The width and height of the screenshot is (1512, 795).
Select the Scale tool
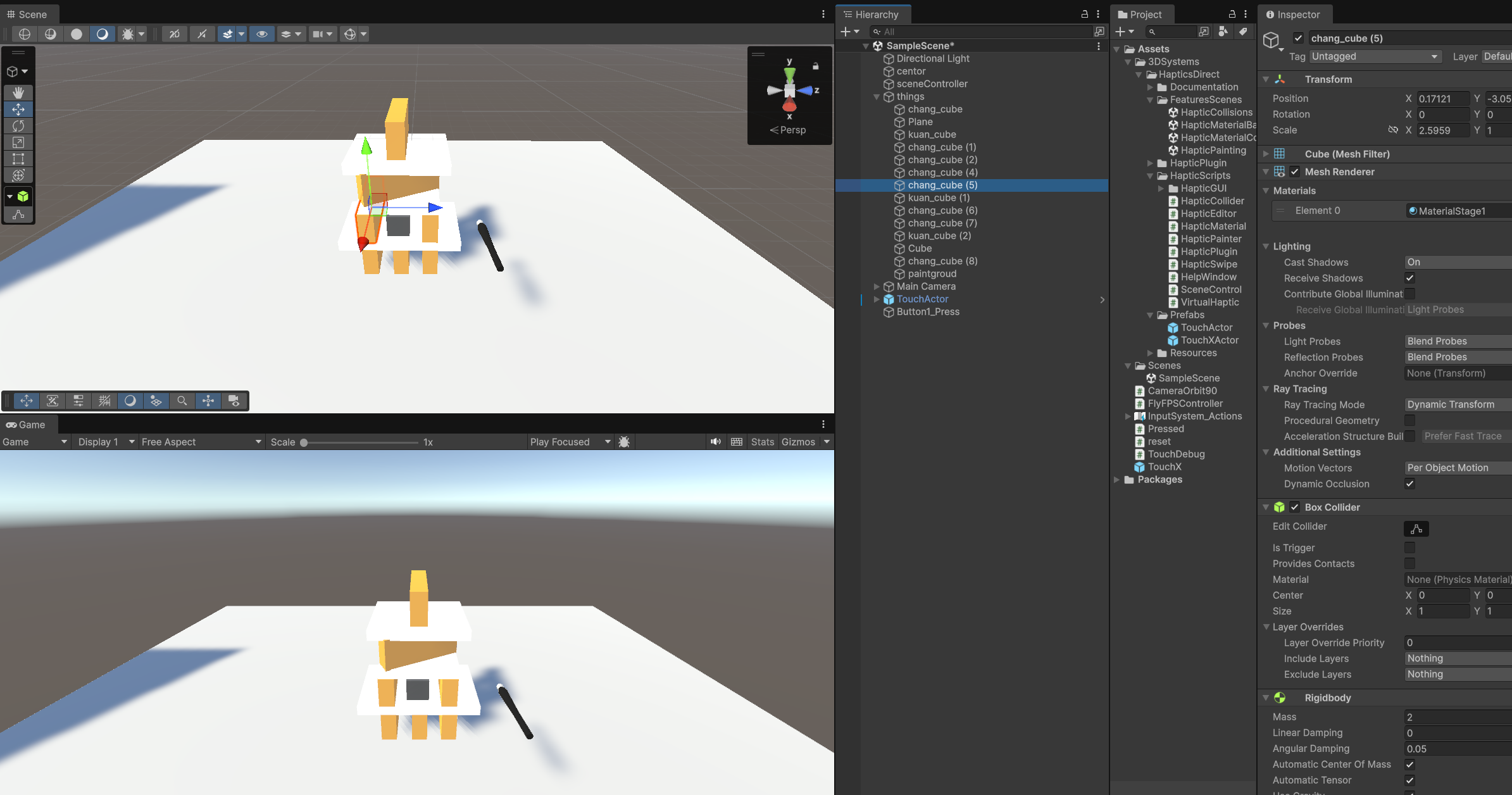18,142
